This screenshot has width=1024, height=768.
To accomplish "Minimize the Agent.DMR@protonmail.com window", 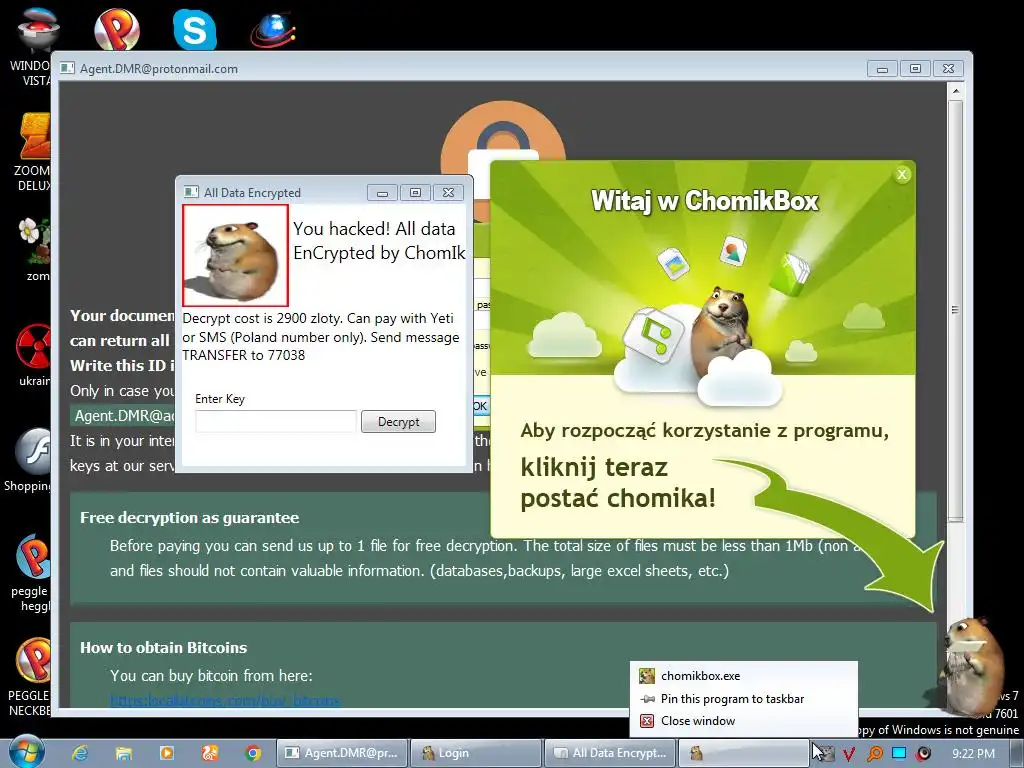I will [x=882, y=69].
